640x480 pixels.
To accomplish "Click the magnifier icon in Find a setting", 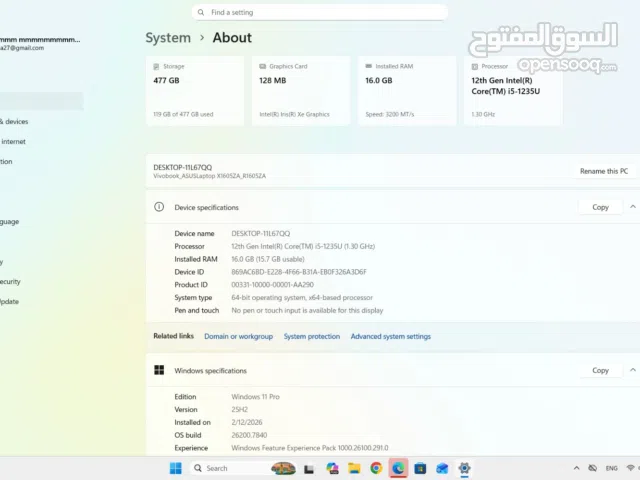I will click(x=201, y=12).
